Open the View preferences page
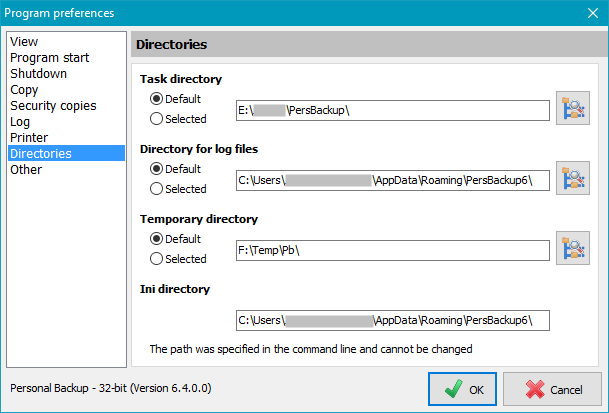 66,42
